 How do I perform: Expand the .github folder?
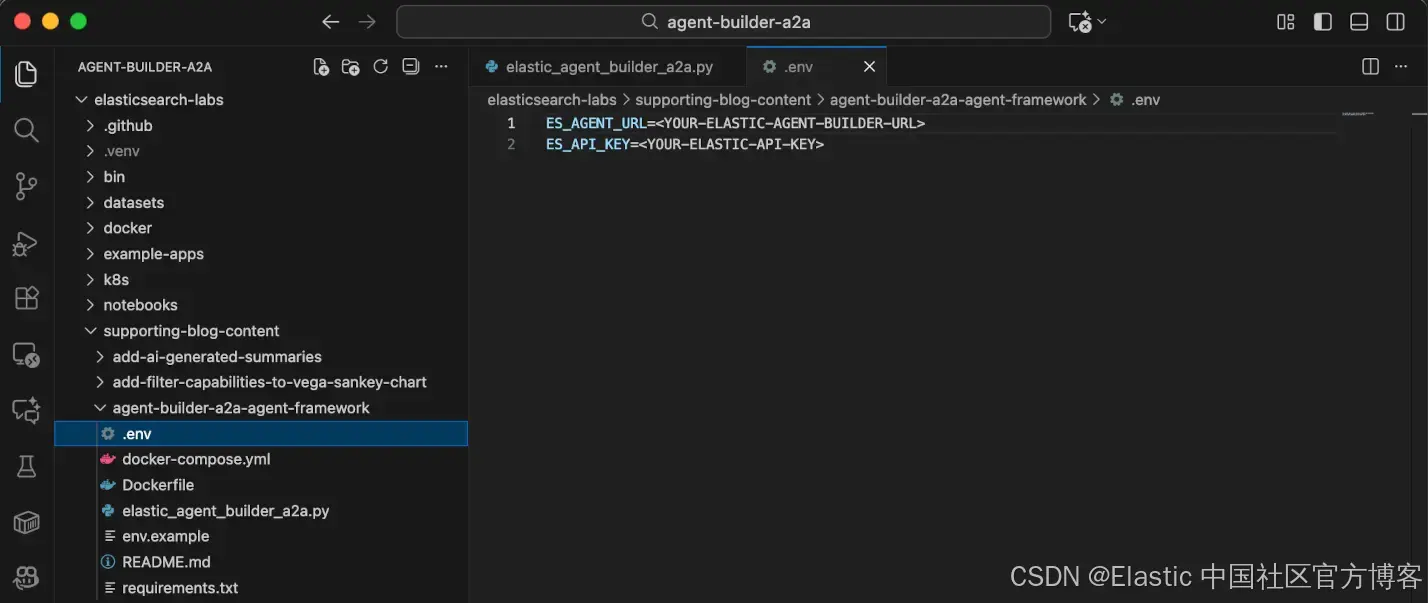tap(262, 126)
